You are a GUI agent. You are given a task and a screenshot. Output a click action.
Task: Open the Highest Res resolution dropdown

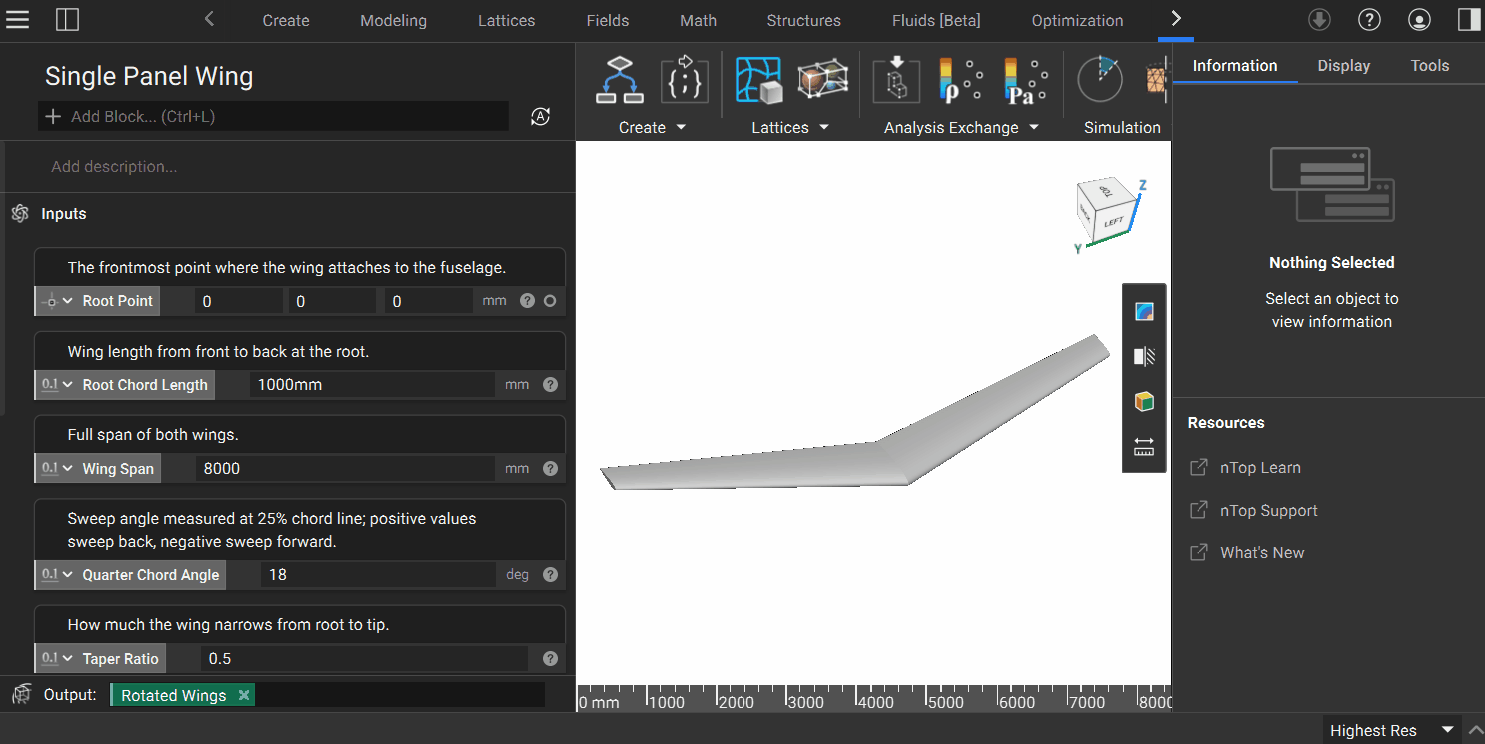[1446, 730]
